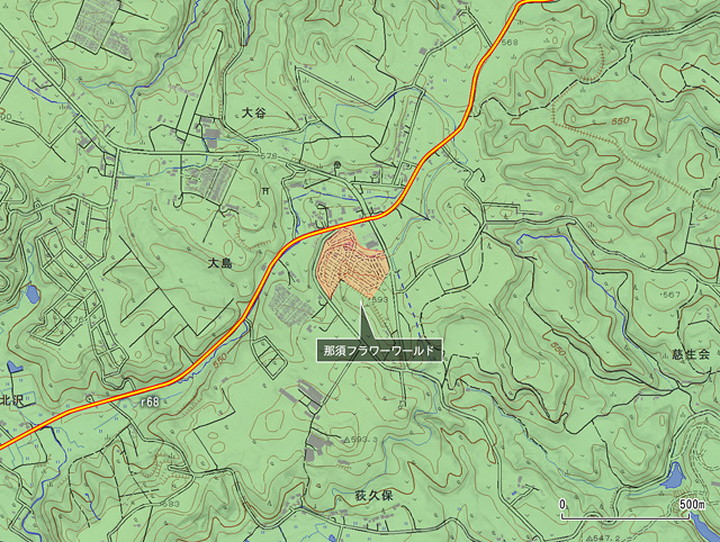Open the 那須フラワーワールド callout label

(379, 351)
